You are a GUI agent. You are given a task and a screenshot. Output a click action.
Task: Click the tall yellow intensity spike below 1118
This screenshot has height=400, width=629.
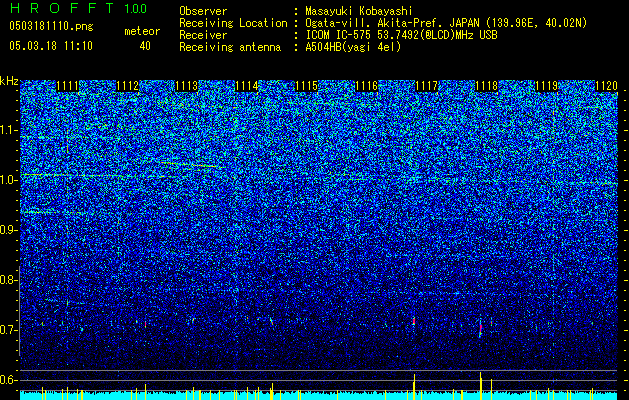tap(481, 385)
